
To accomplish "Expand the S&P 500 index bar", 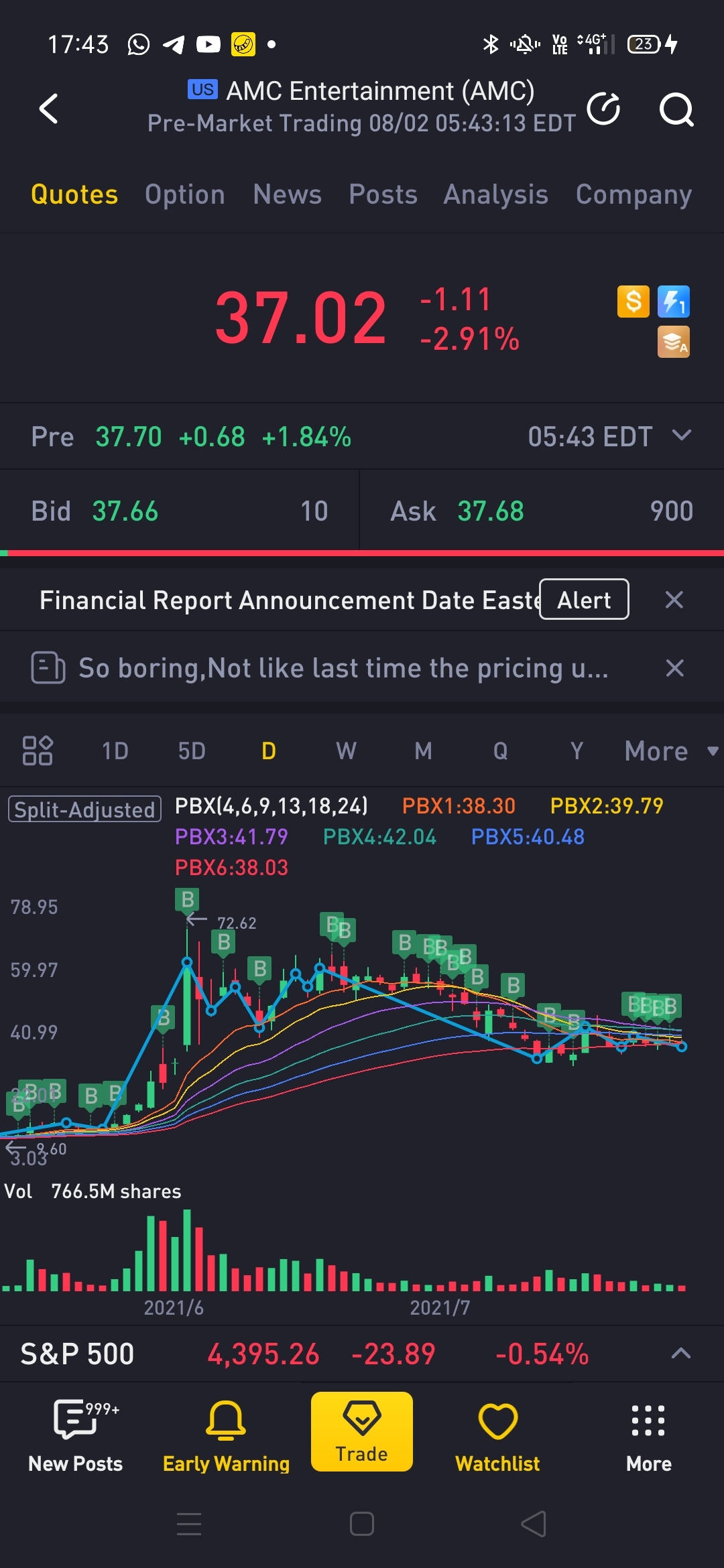I will [x=680, y=1354].
